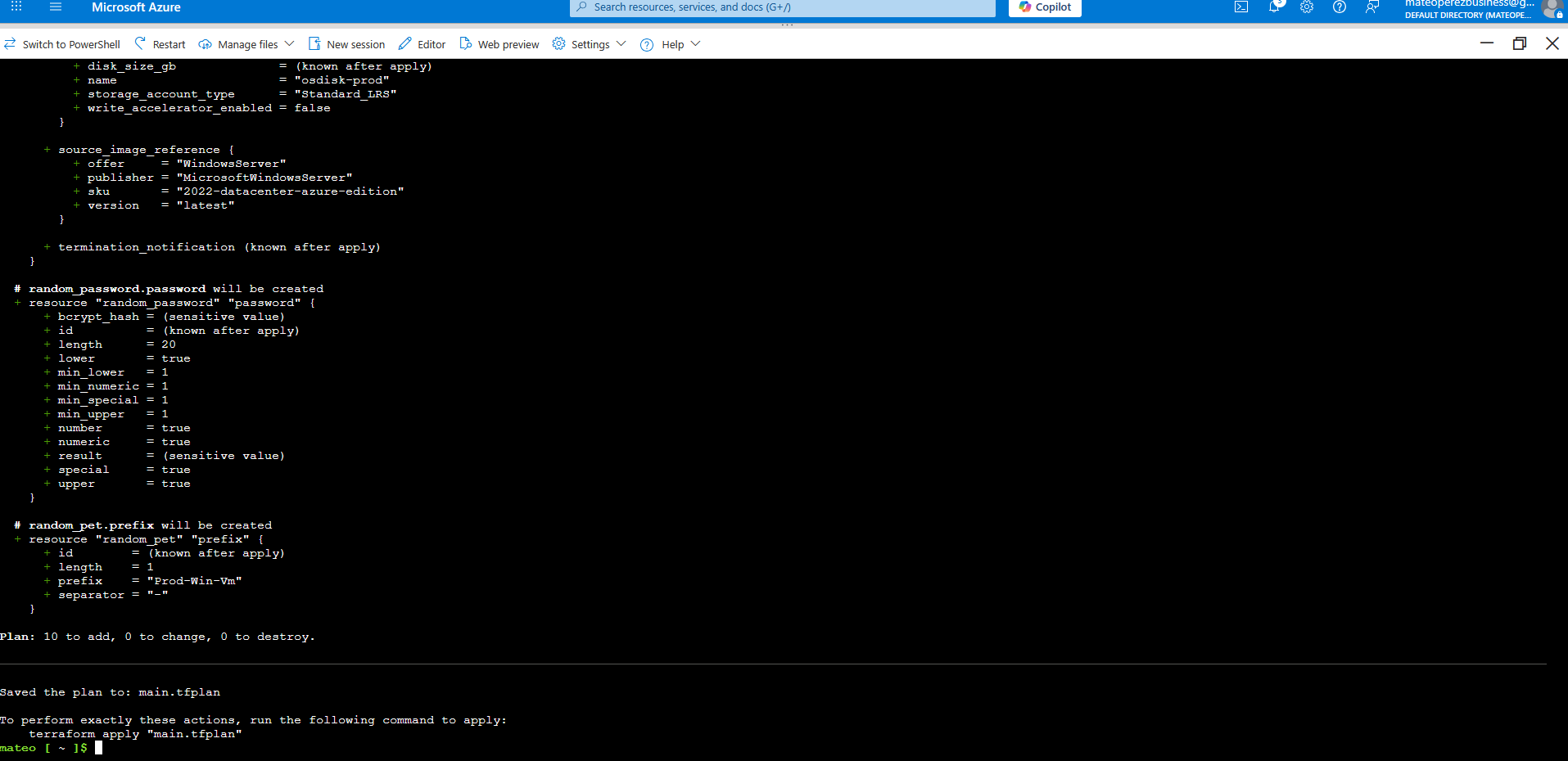
Task: Select the Editor pencil icon
Action: tap(421, 43)
